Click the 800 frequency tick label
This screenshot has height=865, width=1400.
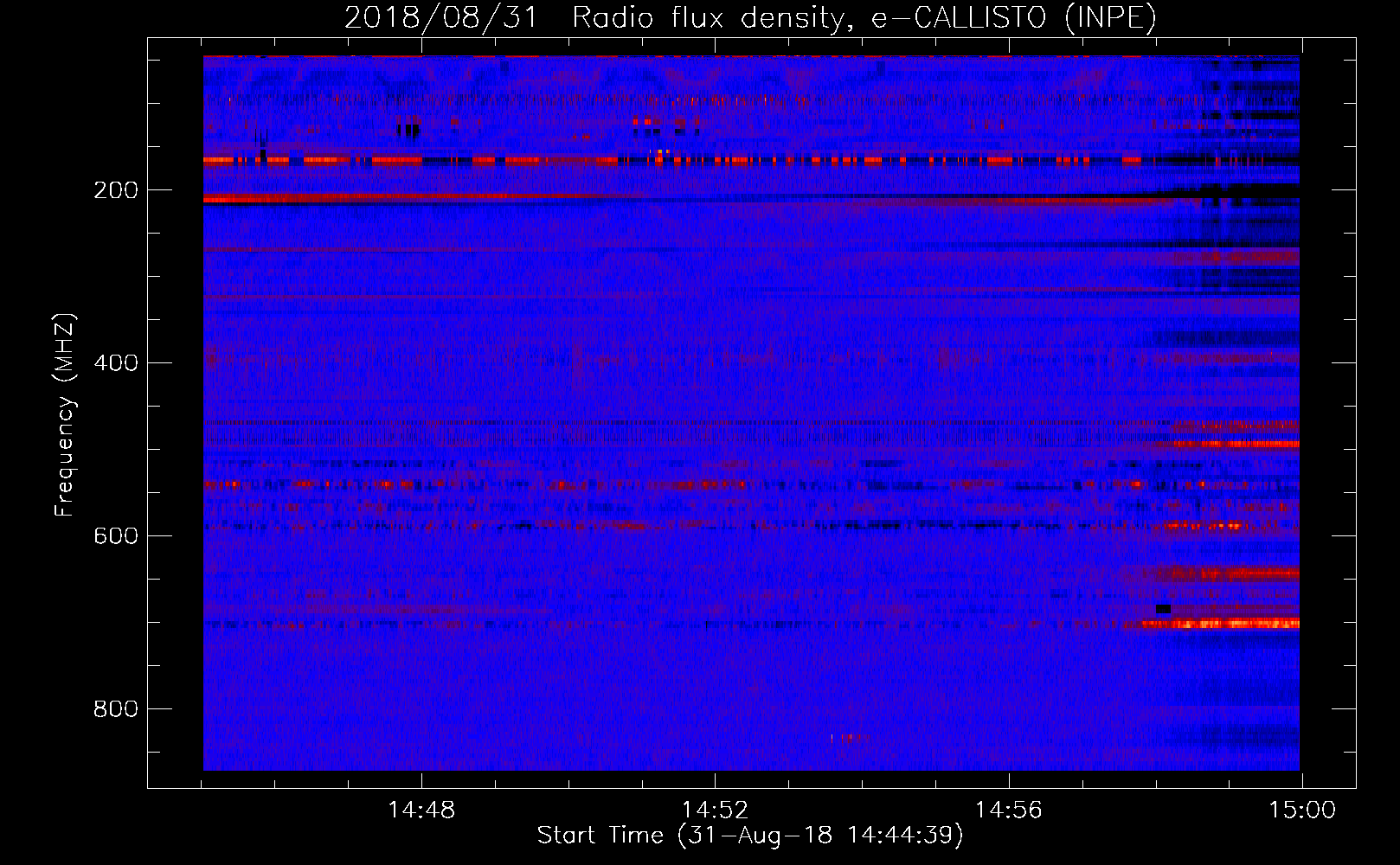(x=116, y=708)
